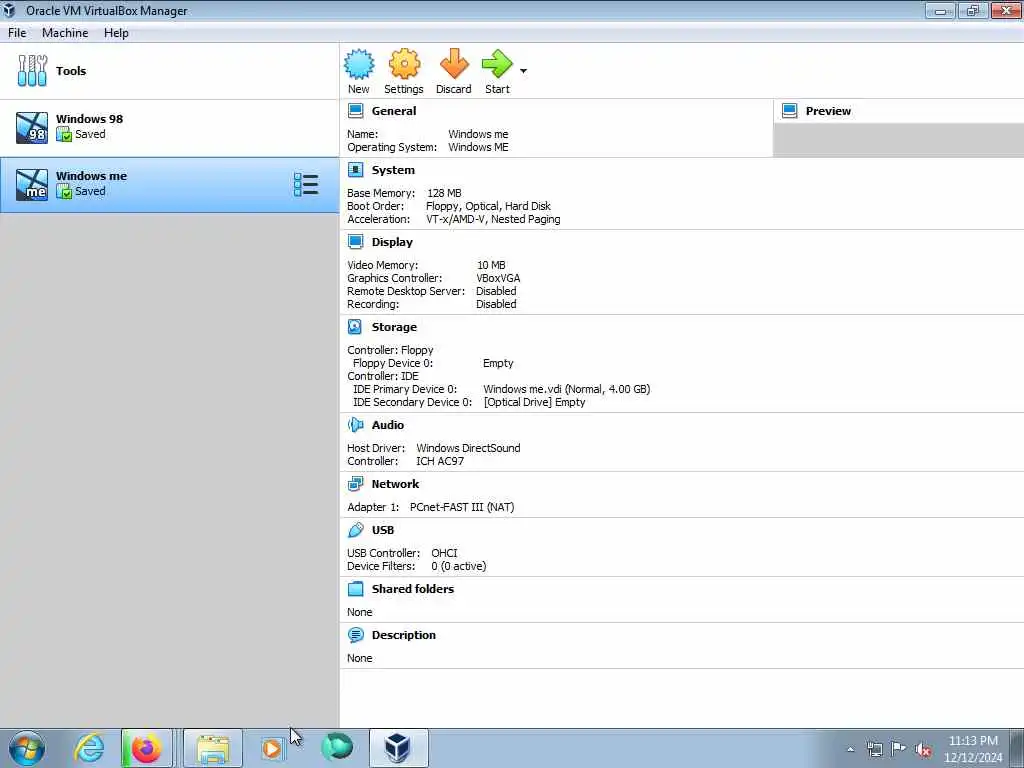Click the Action Center flag tray icon

click(899, 749)
